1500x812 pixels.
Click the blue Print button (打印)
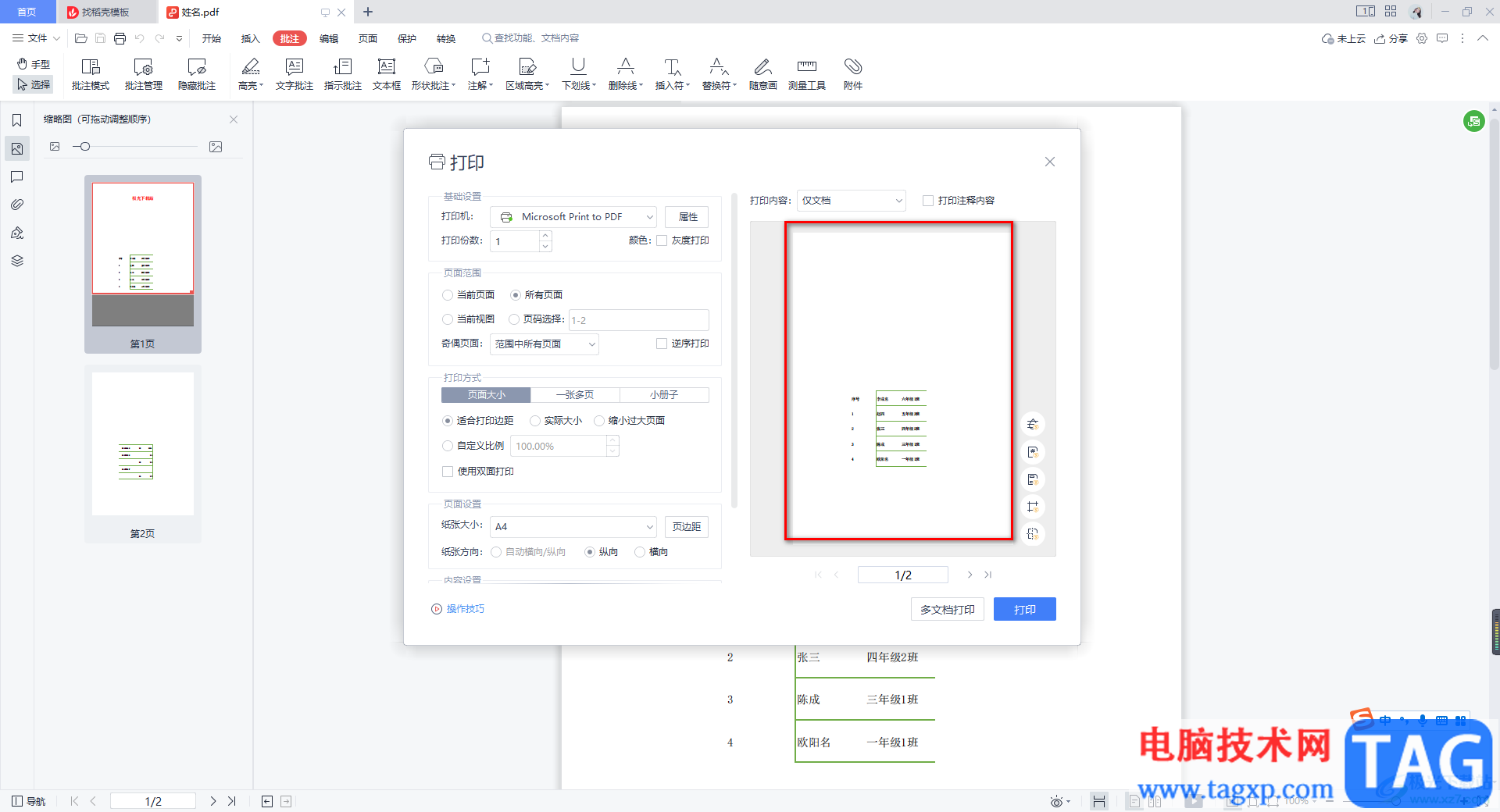pos(1025,610)
